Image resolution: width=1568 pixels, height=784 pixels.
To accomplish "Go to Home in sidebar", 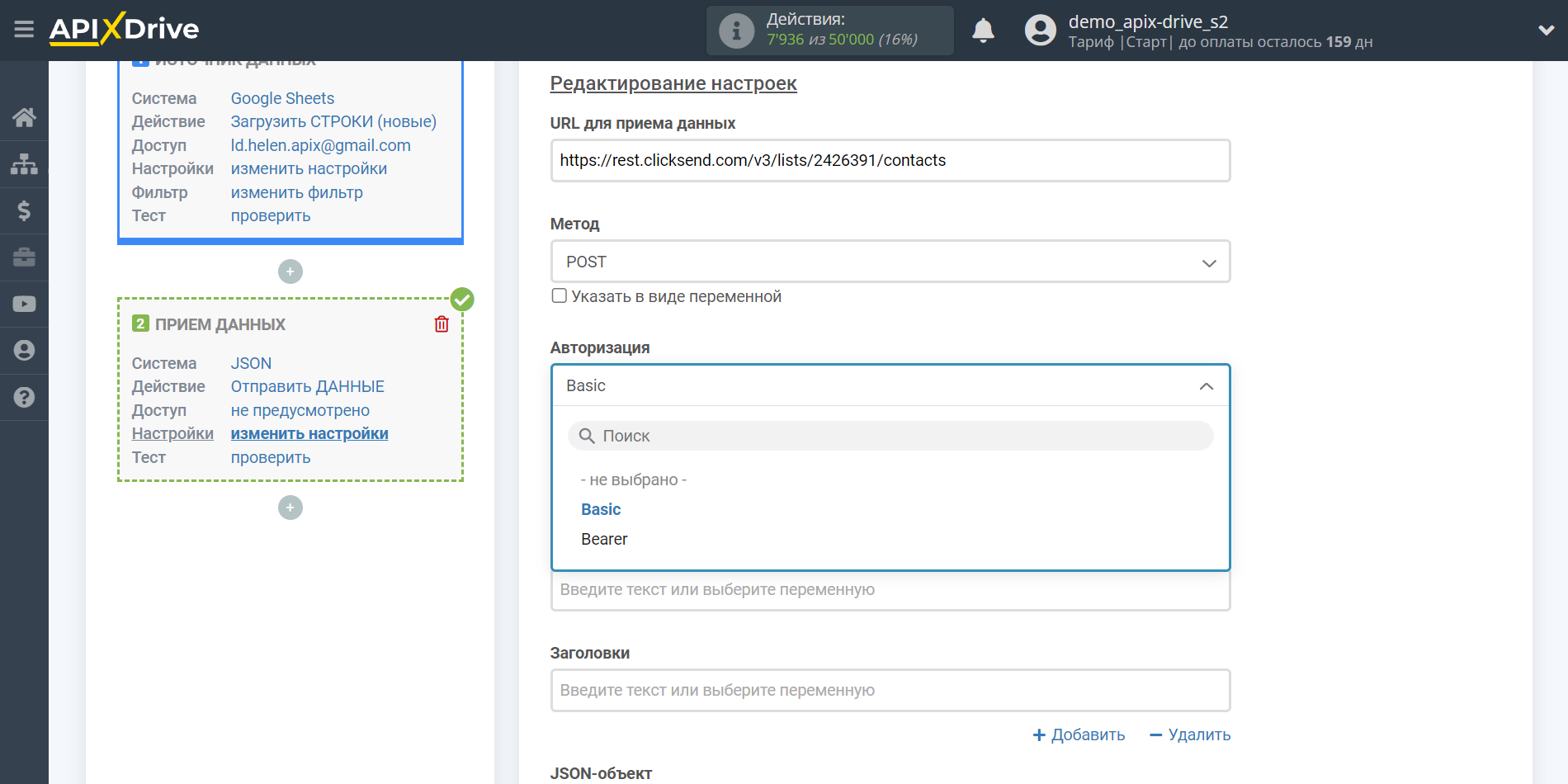I will pyautogui.click(x=24, y=117).
